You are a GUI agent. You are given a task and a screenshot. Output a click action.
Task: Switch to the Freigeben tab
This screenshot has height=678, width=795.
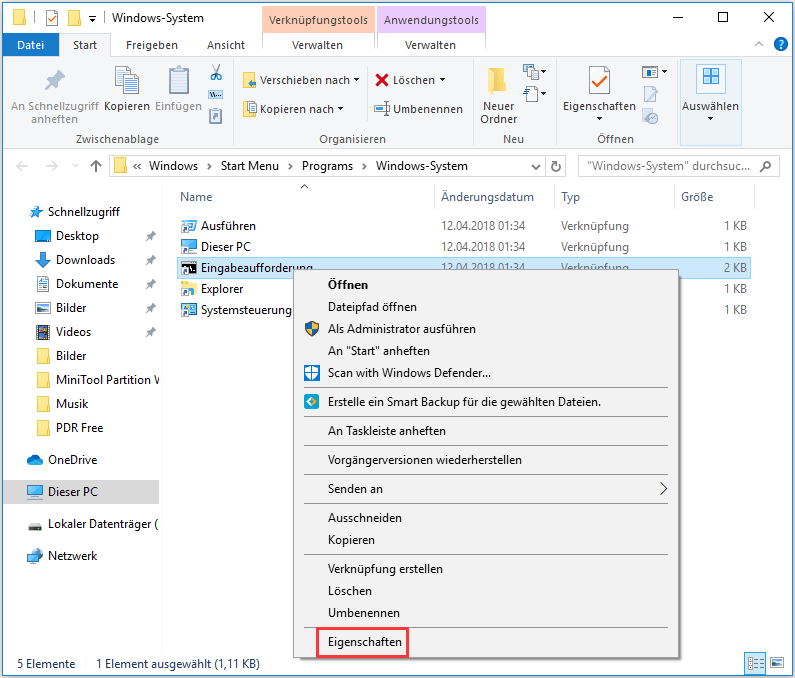152,45
